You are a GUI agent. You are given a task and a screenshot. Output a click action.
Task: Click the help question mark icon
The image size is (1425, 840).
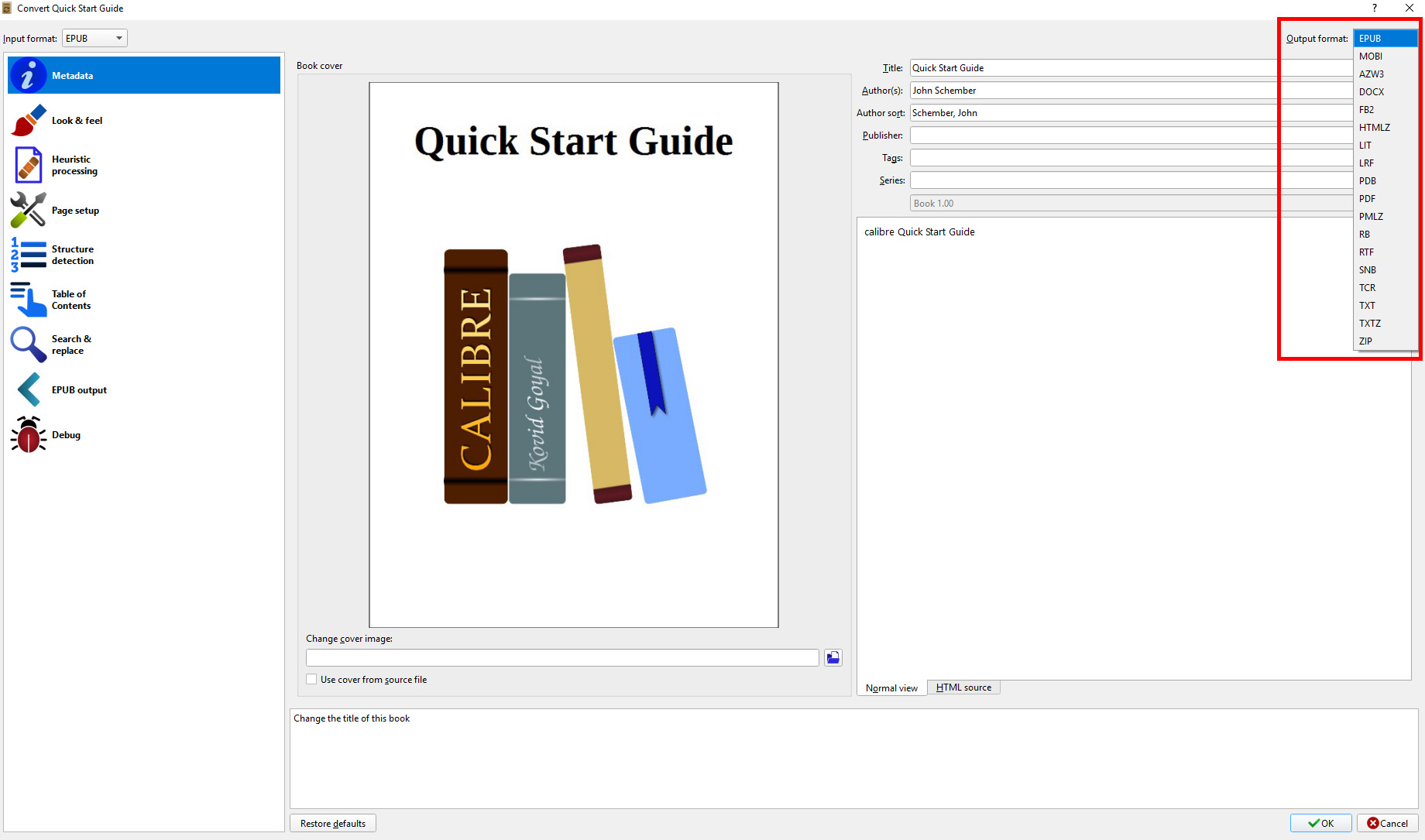(1375, 8)
